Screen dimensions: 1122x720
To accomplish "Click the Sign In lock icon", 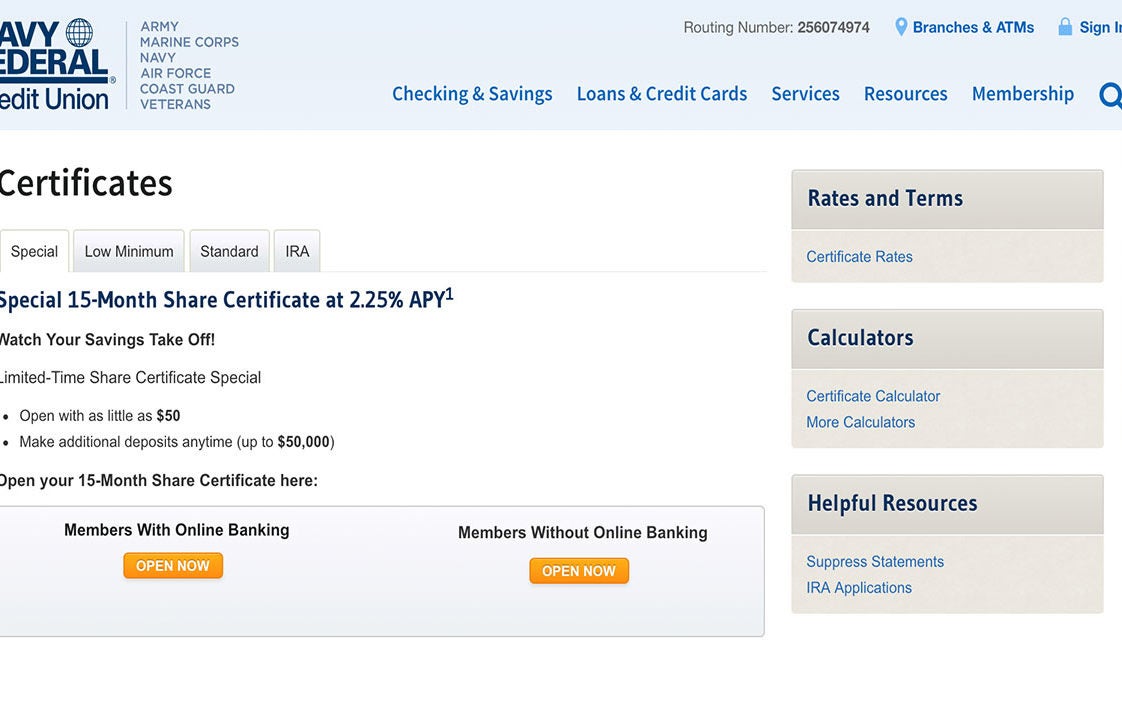I will point(1065,27).
